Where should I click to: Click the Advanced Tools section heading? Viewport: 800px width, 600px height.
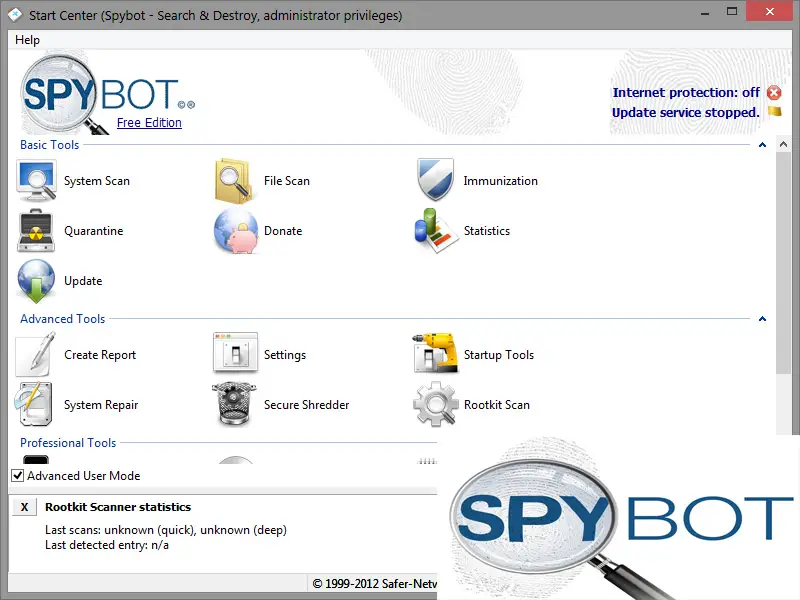coord(62,319)
